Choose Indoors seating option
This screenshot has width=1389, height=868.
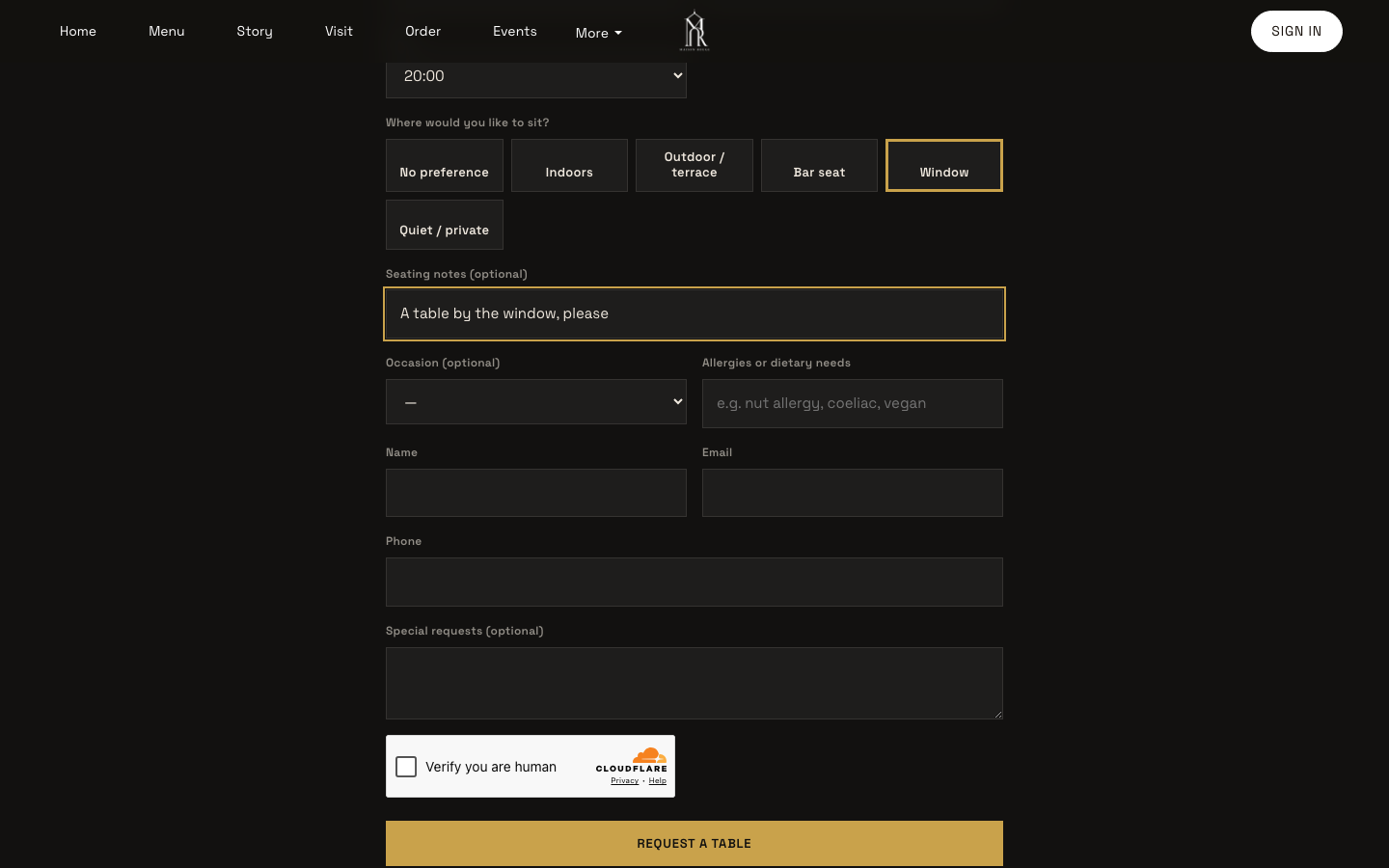point(569,166)
